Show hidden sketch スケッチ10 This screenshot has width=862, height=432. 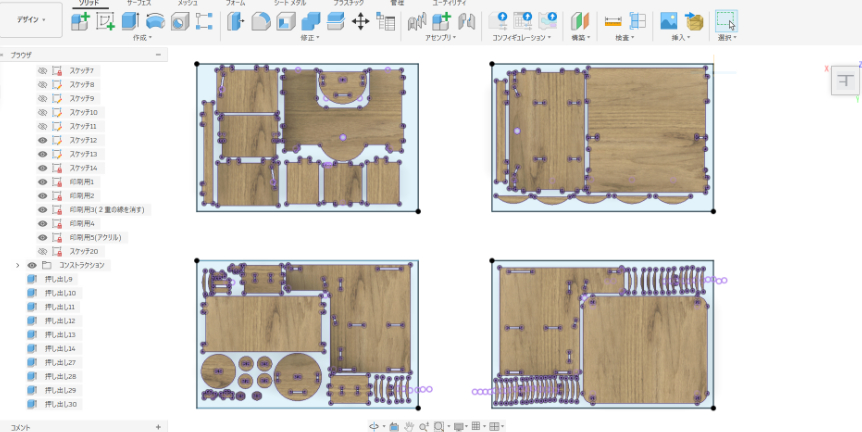coord(42,112)
